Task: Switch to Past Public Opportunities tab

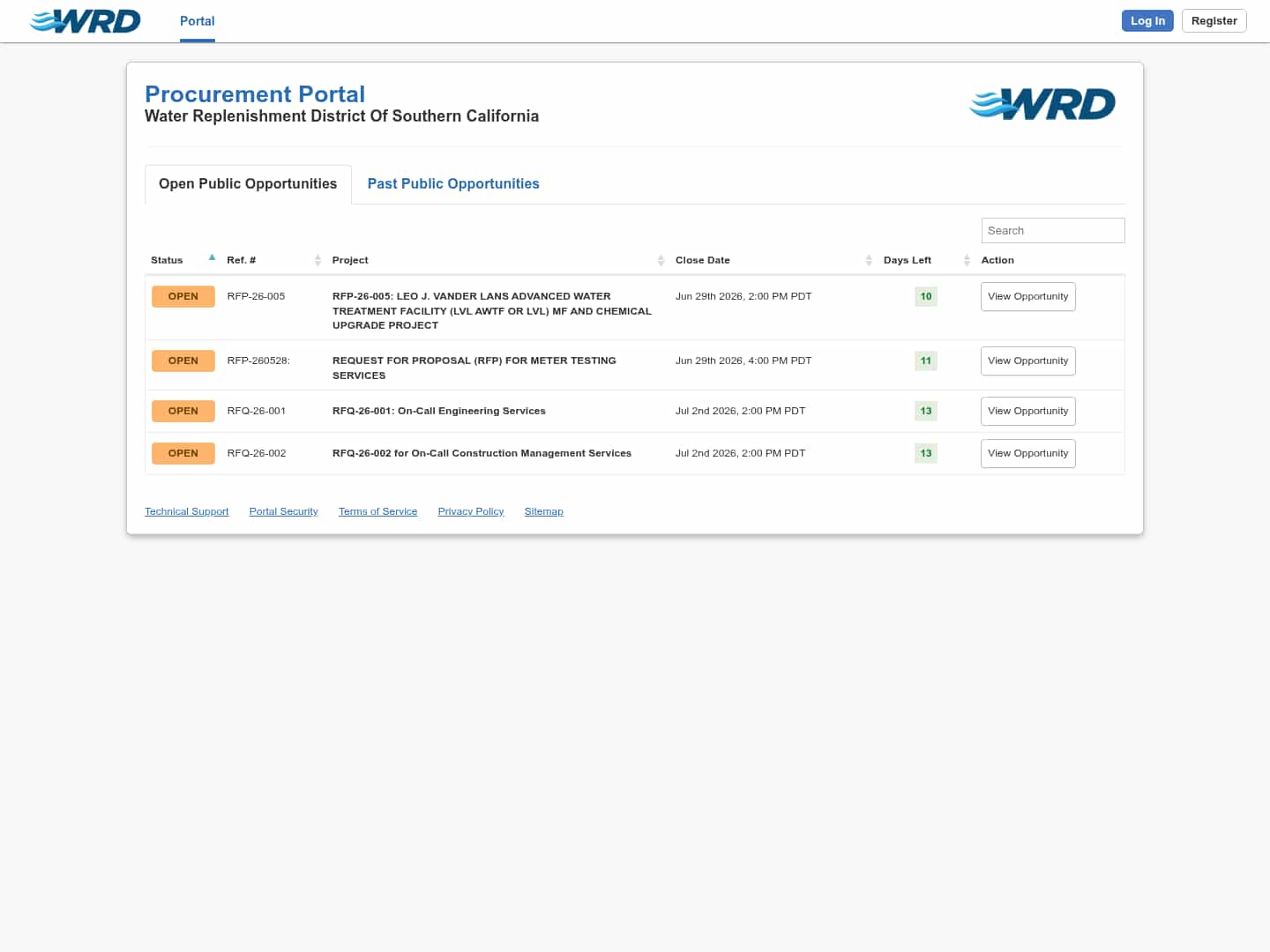Action: click(x=453, y=183)
